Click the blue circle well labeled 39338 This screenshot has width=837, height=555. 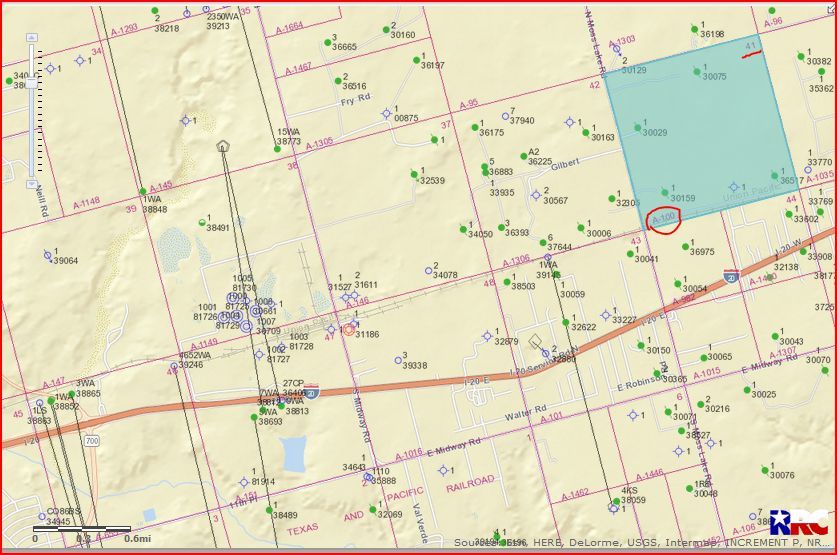point(398,361)
